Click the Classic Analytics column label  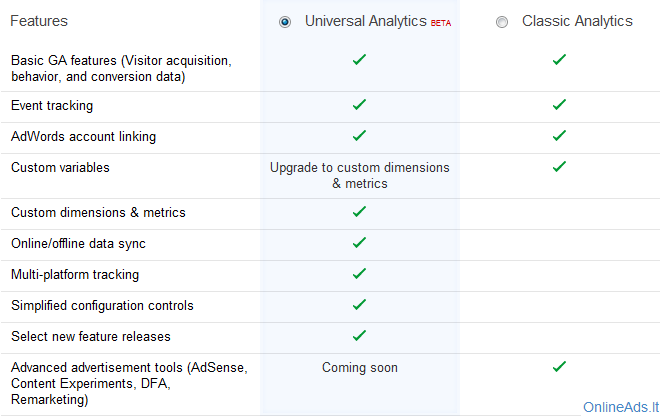577,21
